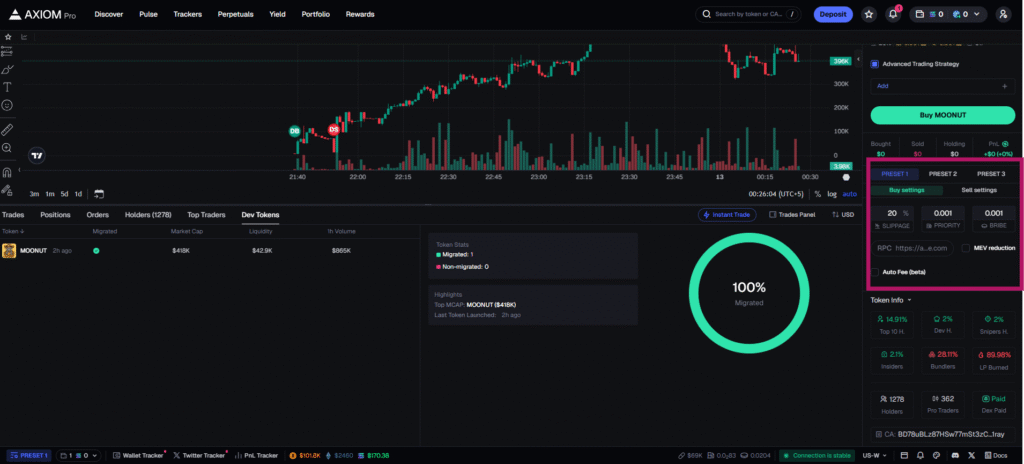Screen dimensions: 1024x464
Task: Toggle the lock drawings pencil tool
Action: (7, 190)
